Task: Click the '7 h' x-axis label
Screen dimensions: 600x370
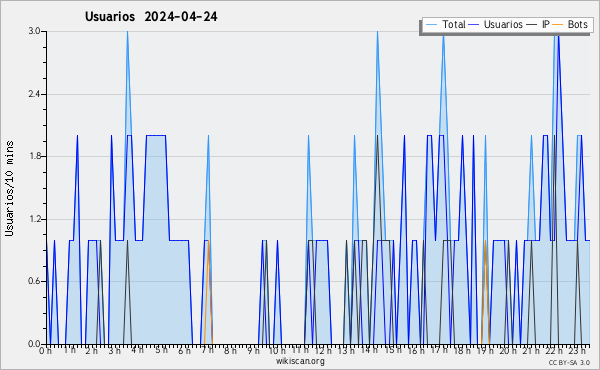Action: (x=207, y=351)
